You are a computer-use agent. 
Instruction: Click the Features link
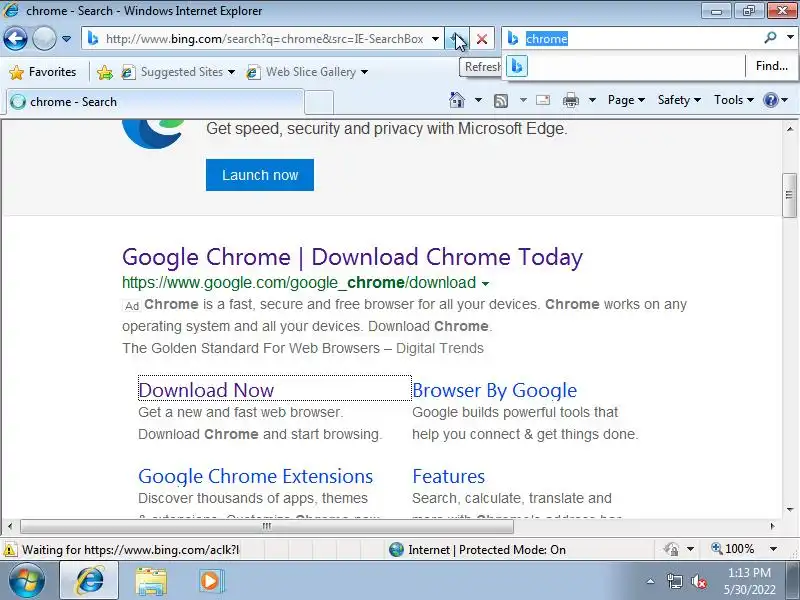(x=448, y=476)
